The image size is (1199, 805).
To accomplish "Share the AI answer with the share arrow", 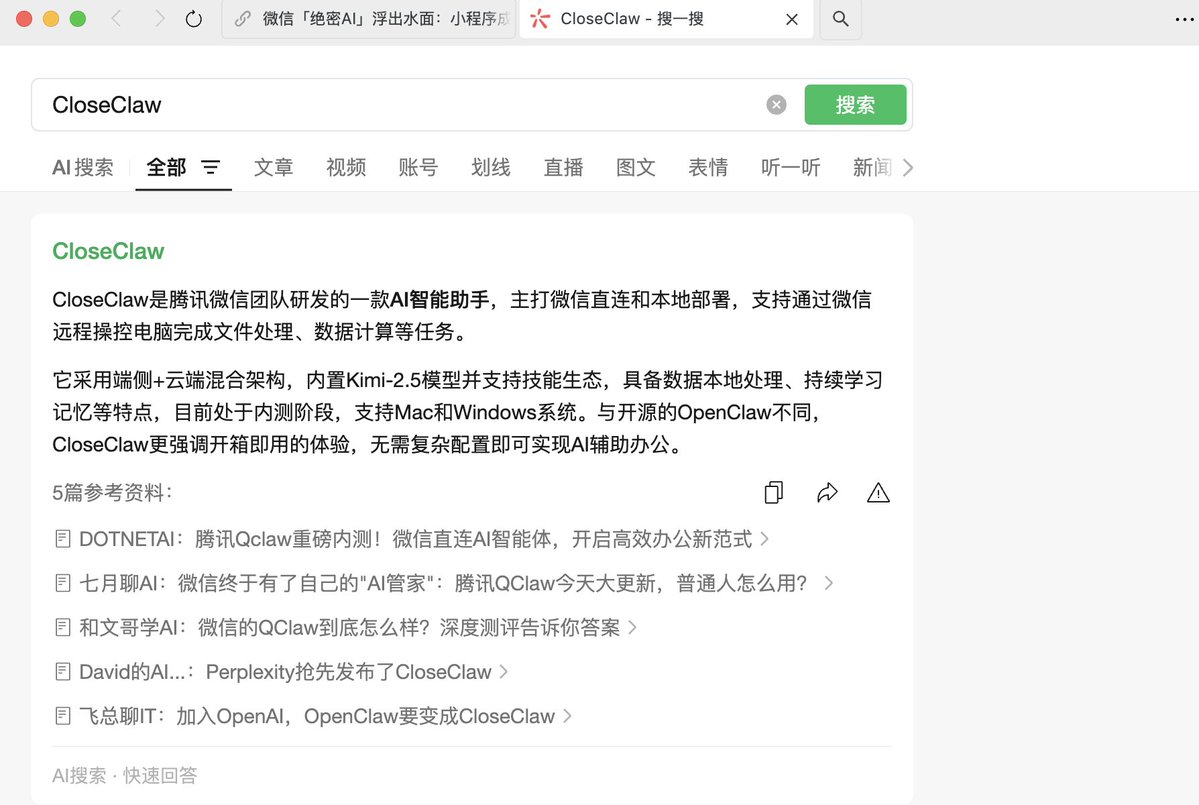I will 827,492.
